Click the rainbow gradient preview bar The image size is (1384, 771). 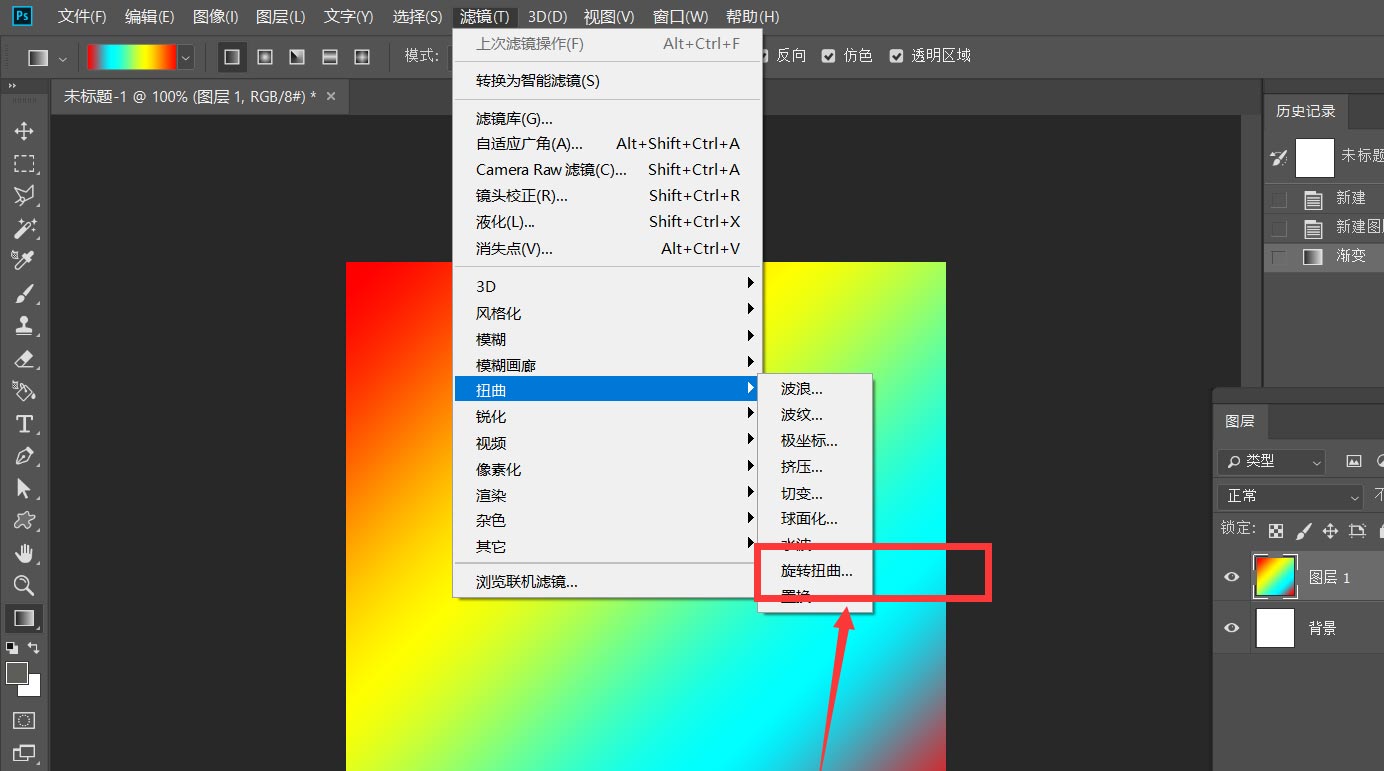pyautogui.click(x=131, y=57)
